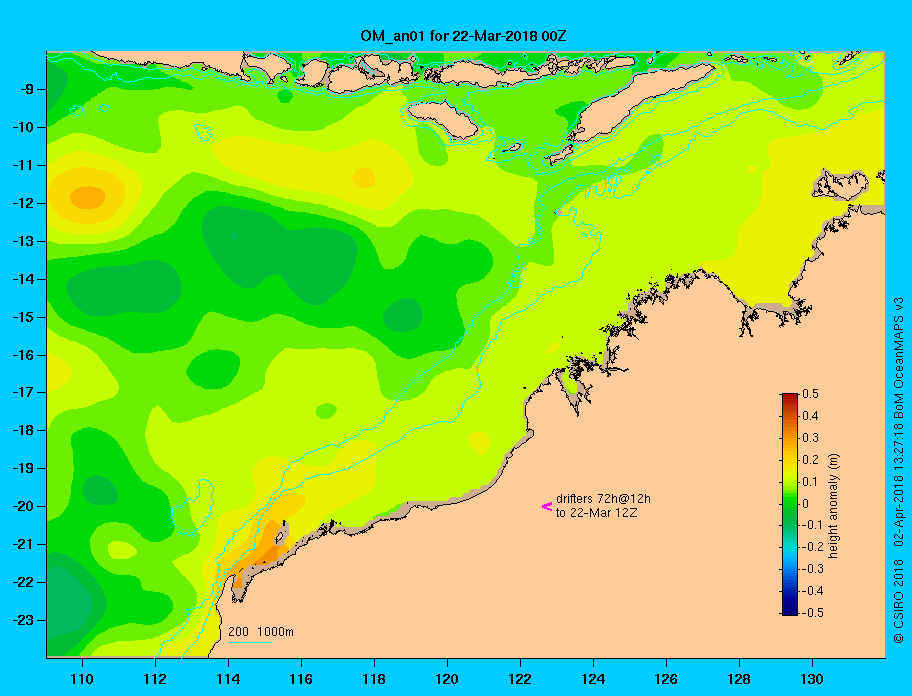This screenshot has width=912, height=696.
Task: Click the latitude label -23
Action: coord(23,620)
